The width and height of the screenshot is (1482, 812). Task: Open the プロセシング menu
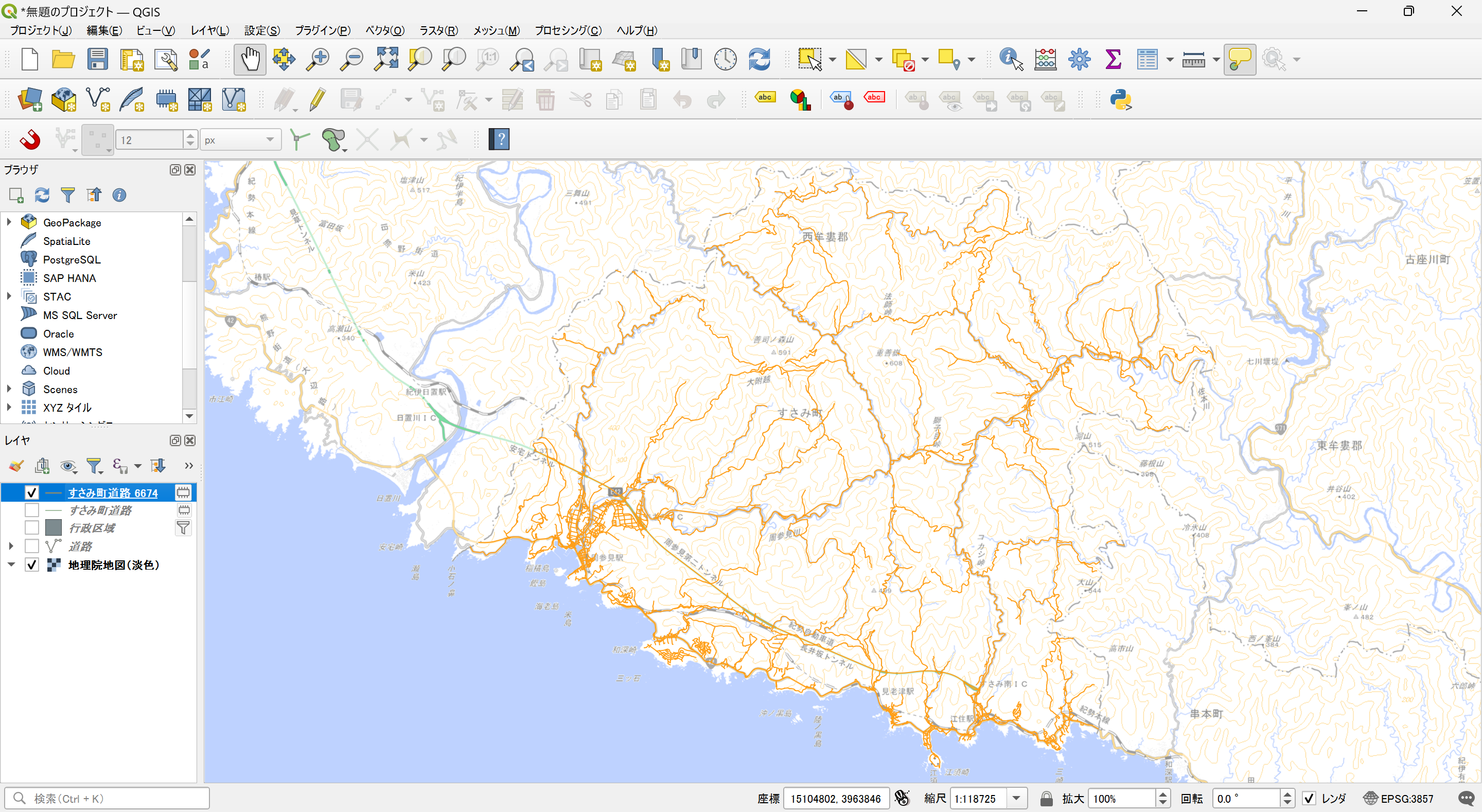coord(567,30)
